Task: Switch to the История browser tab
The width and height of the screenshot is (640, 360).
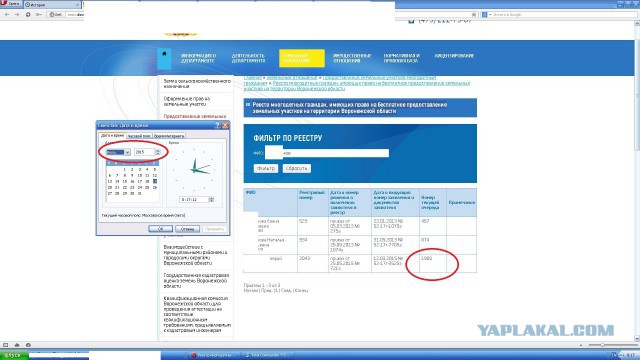Action: 51,4
